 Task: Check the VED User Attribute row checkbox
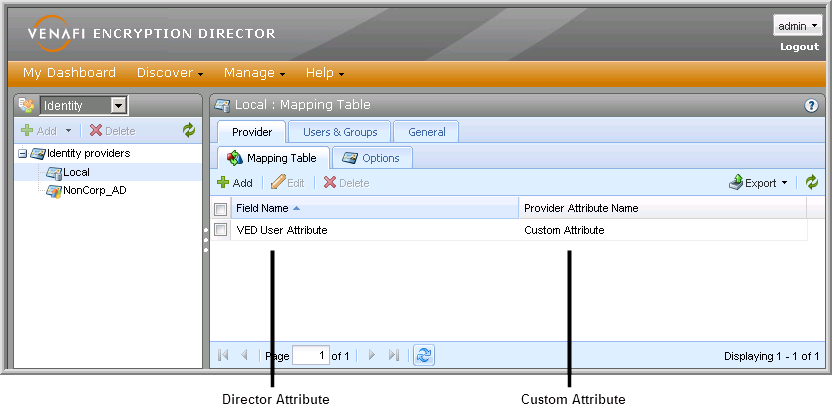[x=221, y=230]
